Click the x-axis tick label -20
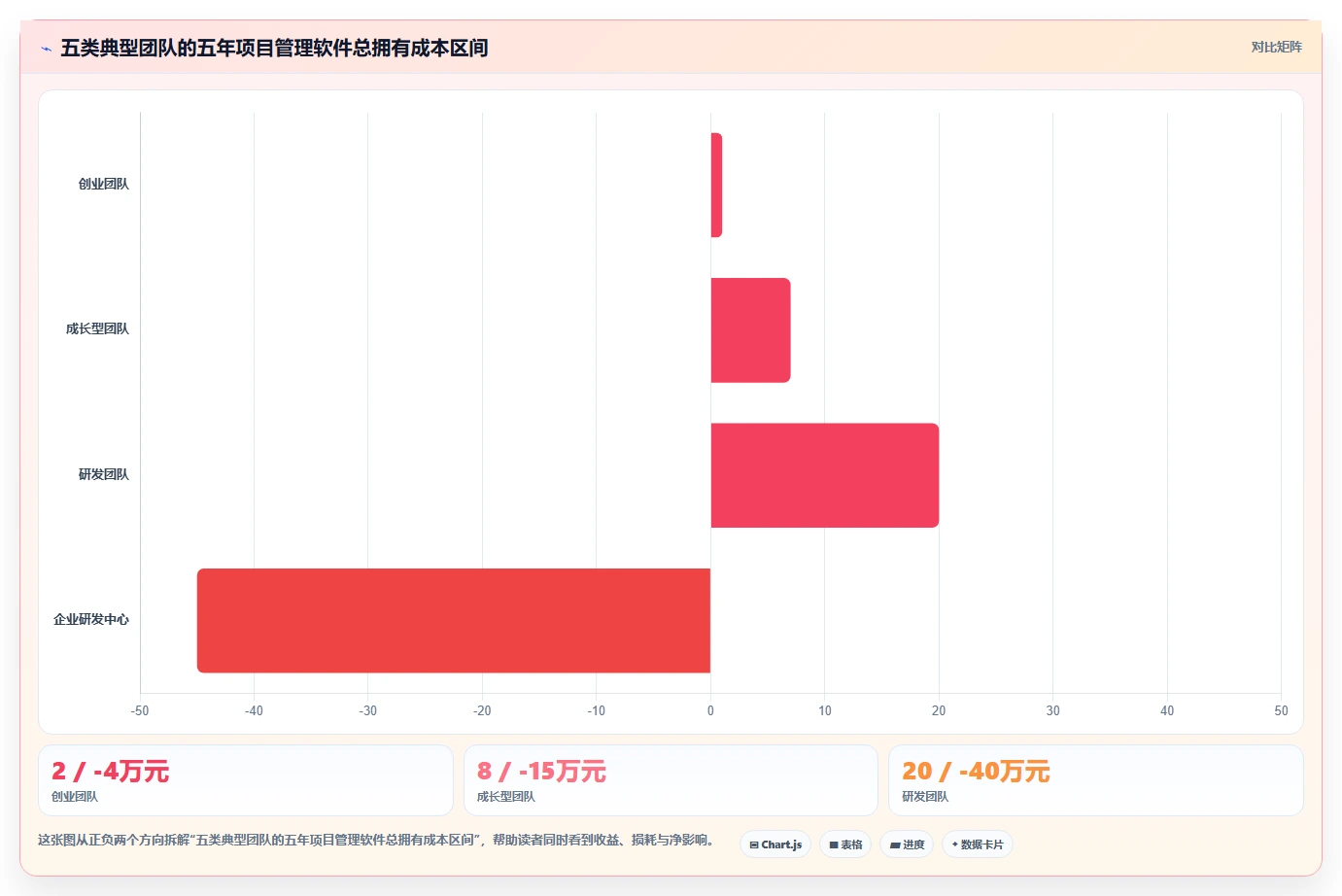 [482, 710]
